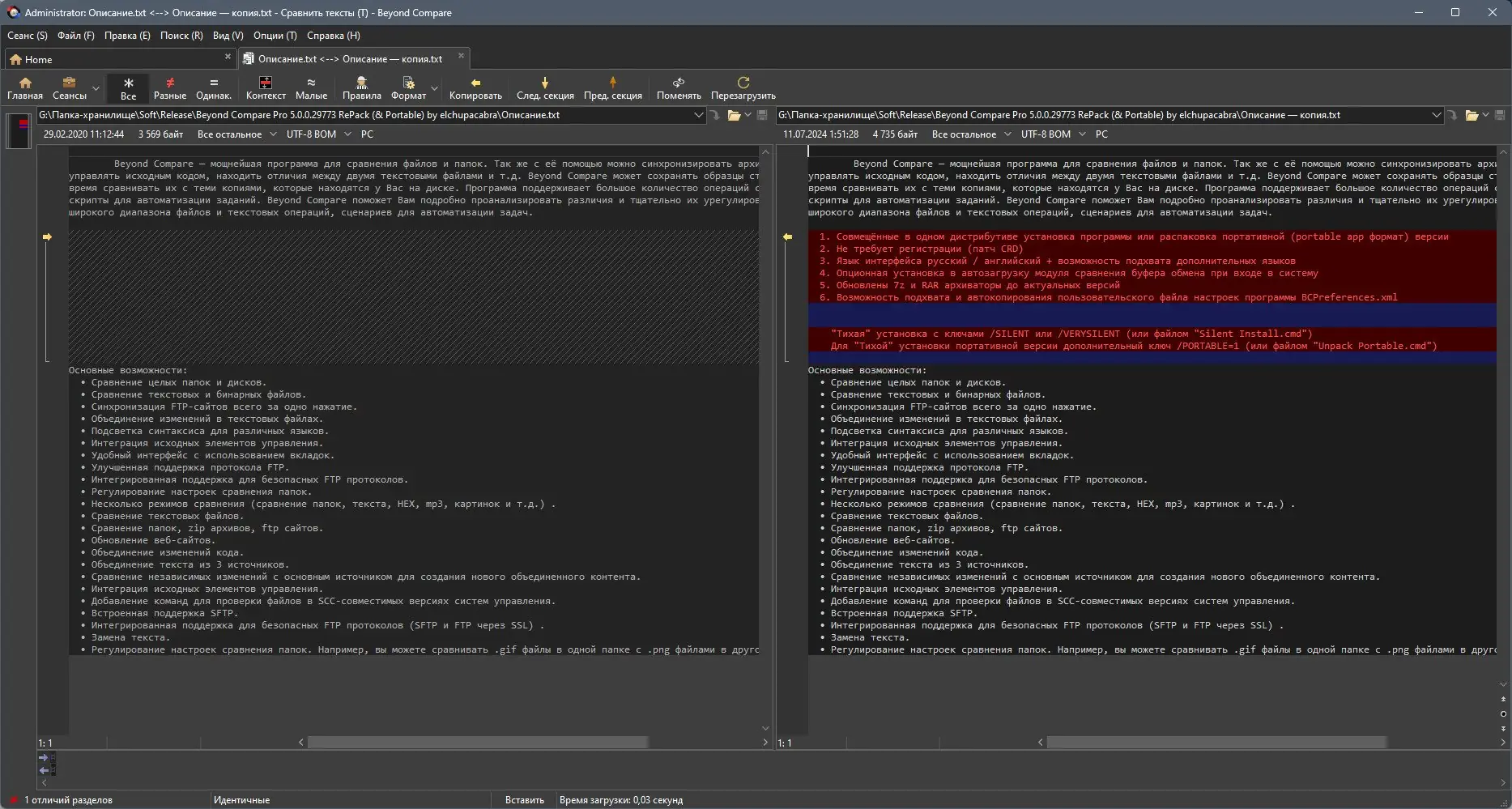Click the Копировать copy arrow icon
Image resolution: width=1512 pixels, height=809 pixels.
coord(475,88)
